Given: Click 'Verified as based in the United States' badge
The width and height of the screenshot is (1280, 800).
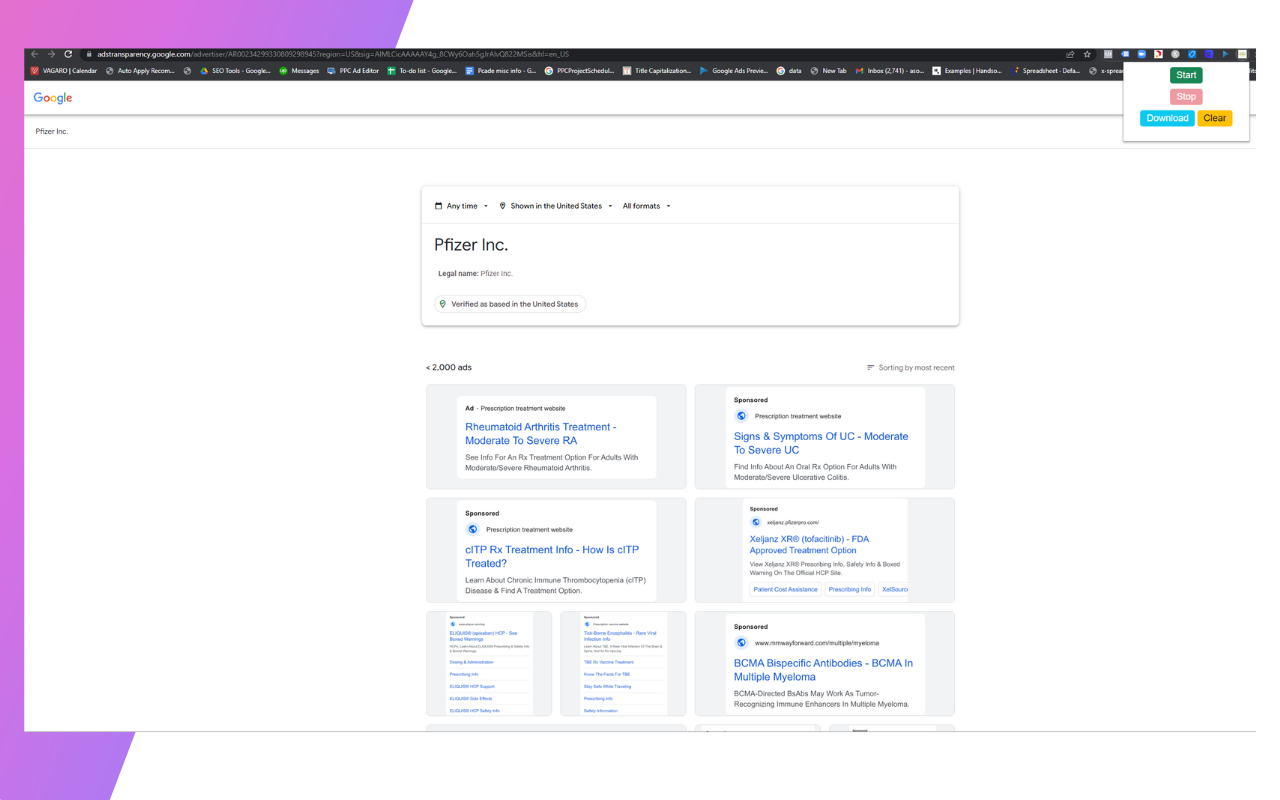Looking at the screenshot, I should [510, 304].
